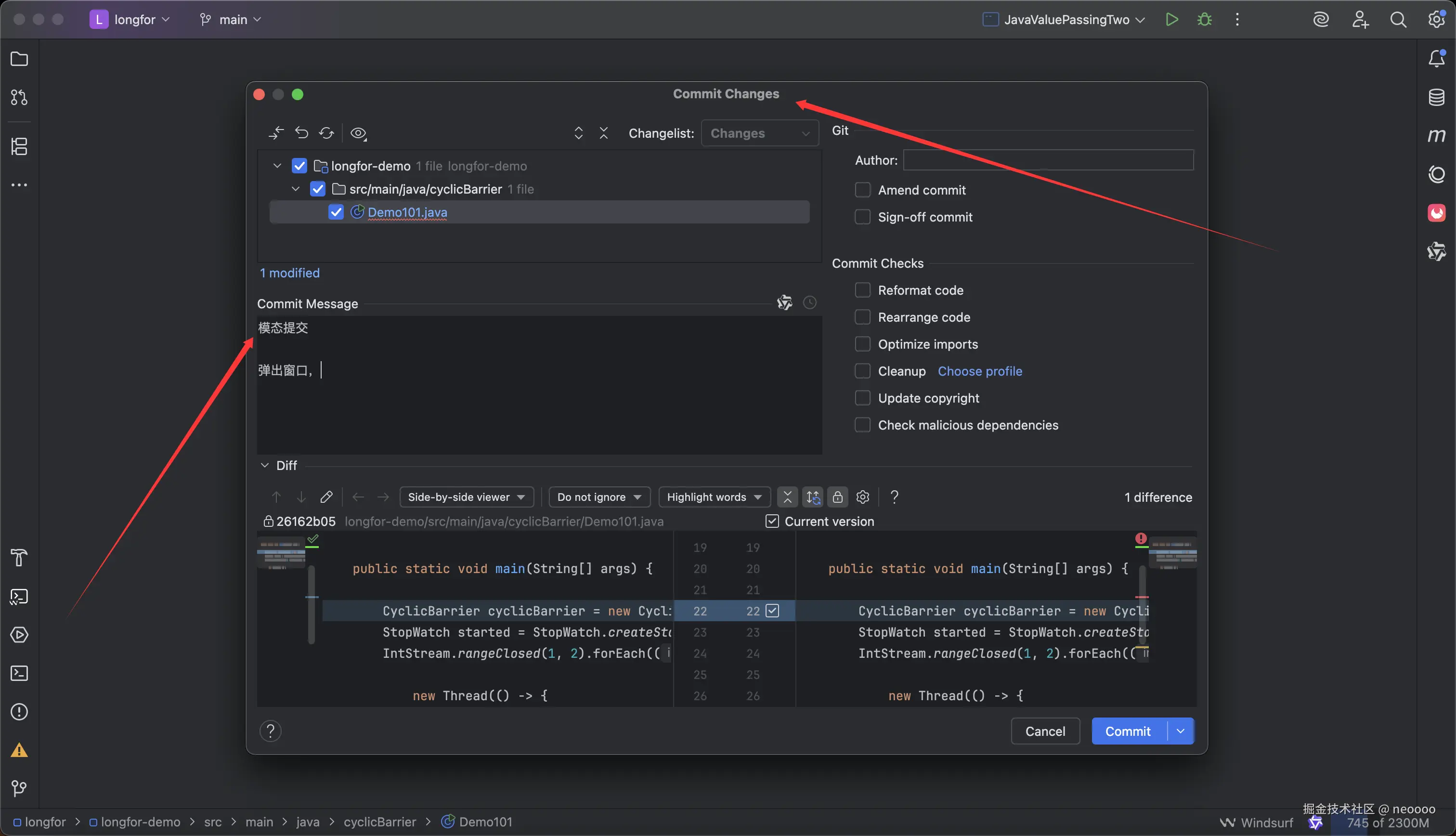Open the Side-by-side viewer dropdown
Image resolution: width=1456 pixels, height=836 pixels.
(x=466, y=496)
